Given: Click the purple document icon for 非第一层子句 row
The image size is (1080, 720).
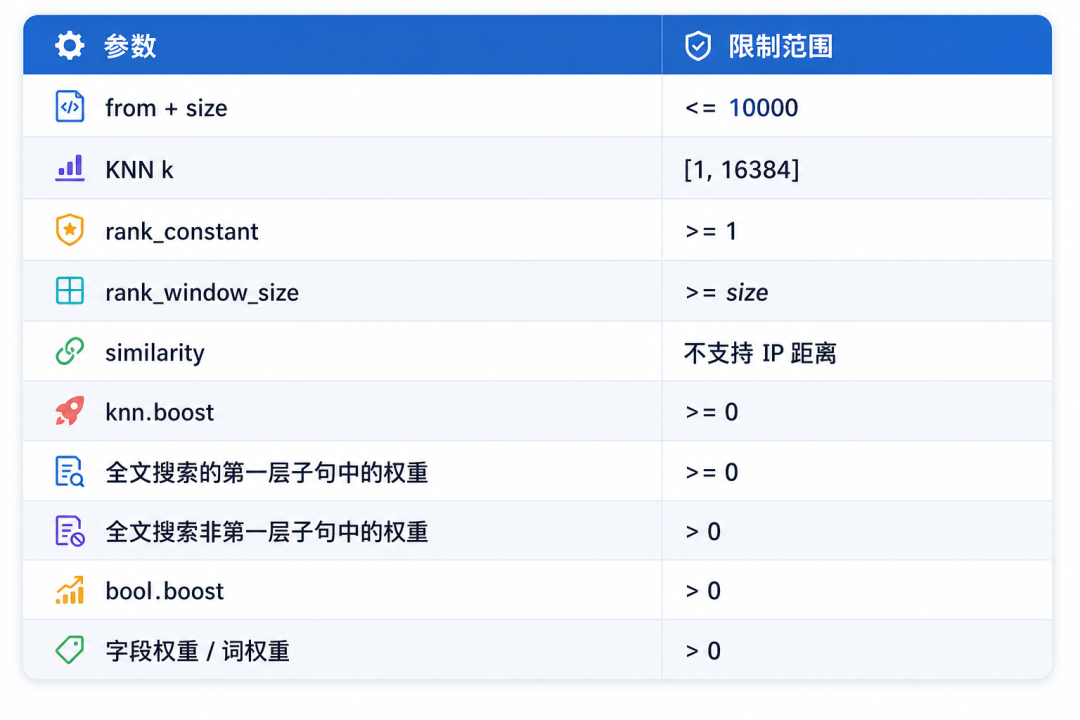Looking at the screenshot, I should pyautogui.click(x=70, y=531).
